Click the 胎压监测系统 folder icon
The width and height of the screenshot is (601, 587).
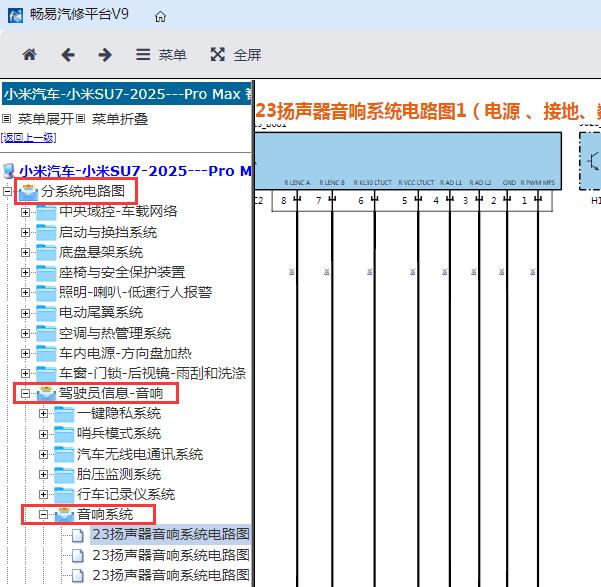(64, 475)
